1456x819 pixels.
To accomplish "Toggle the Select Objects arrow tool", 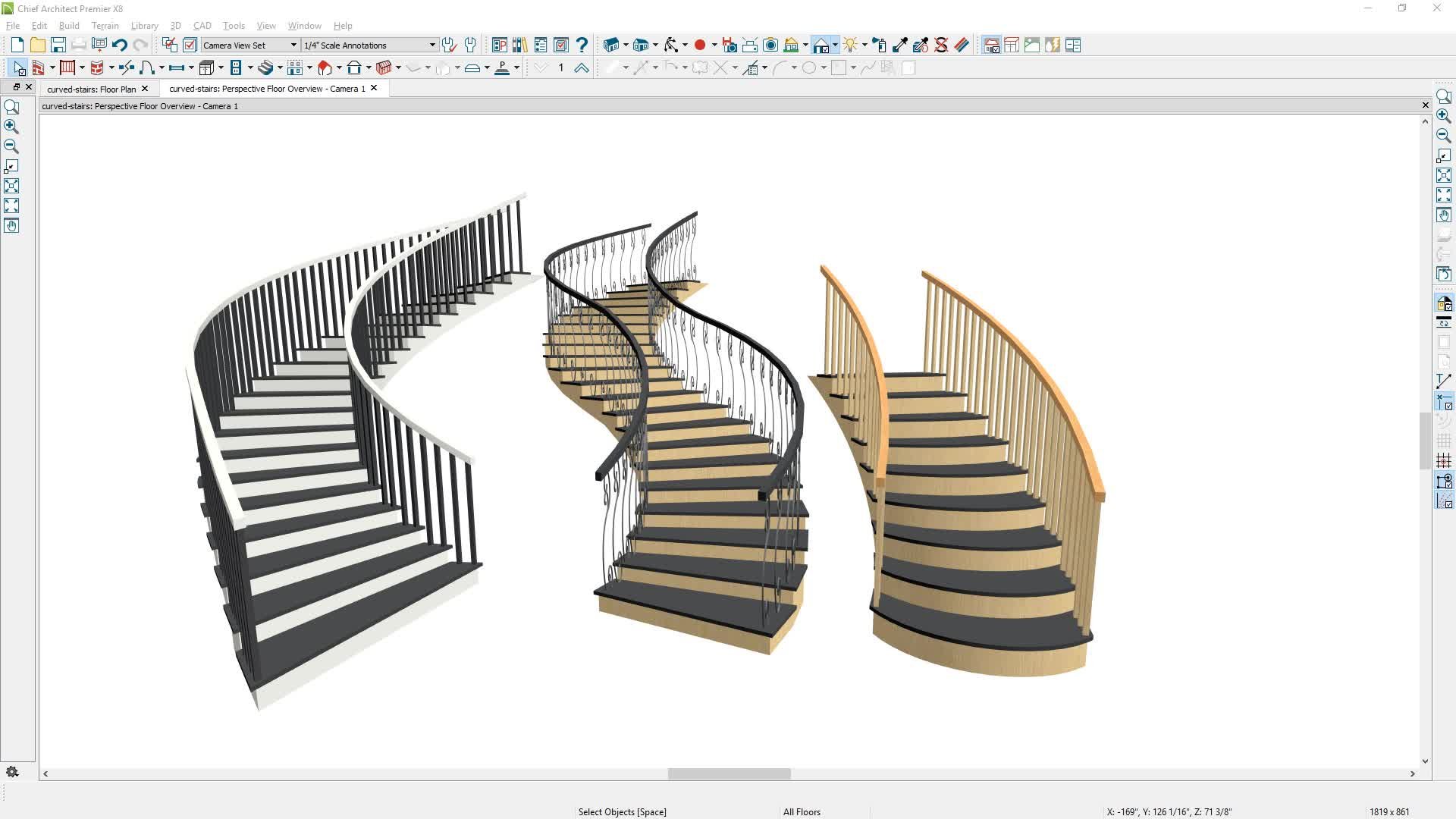I will tap(19, 68).
